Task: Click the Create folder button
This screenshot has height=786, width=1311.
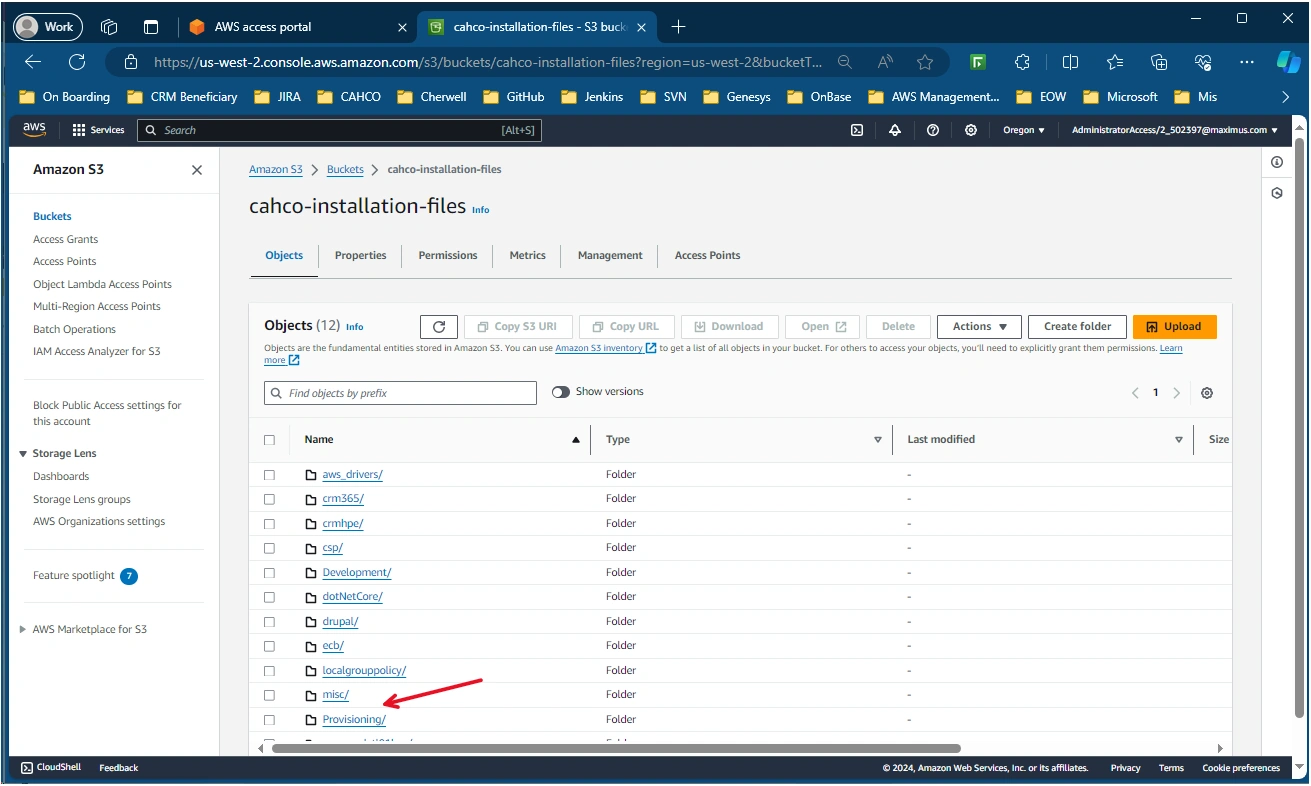Action: point(1077,327)
